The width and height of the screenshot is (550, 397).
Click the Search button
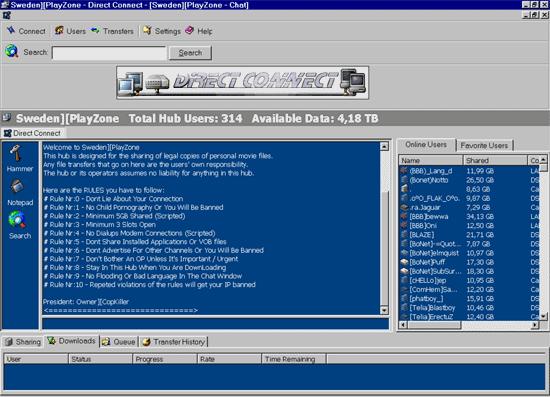coord(190,53)
